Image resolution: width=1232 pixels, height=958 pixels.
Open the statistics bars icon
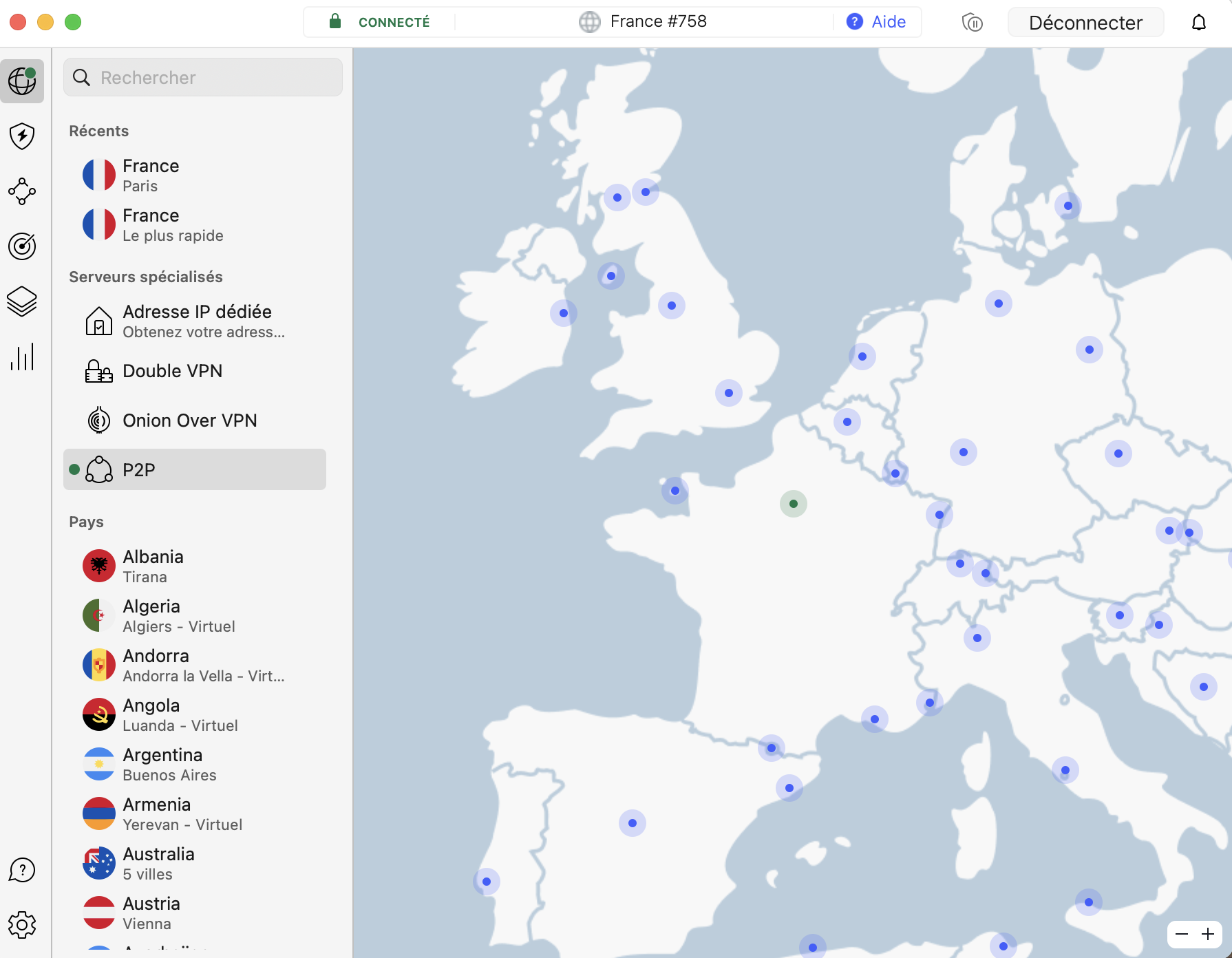pyautogui.click(x=22, y=357)
